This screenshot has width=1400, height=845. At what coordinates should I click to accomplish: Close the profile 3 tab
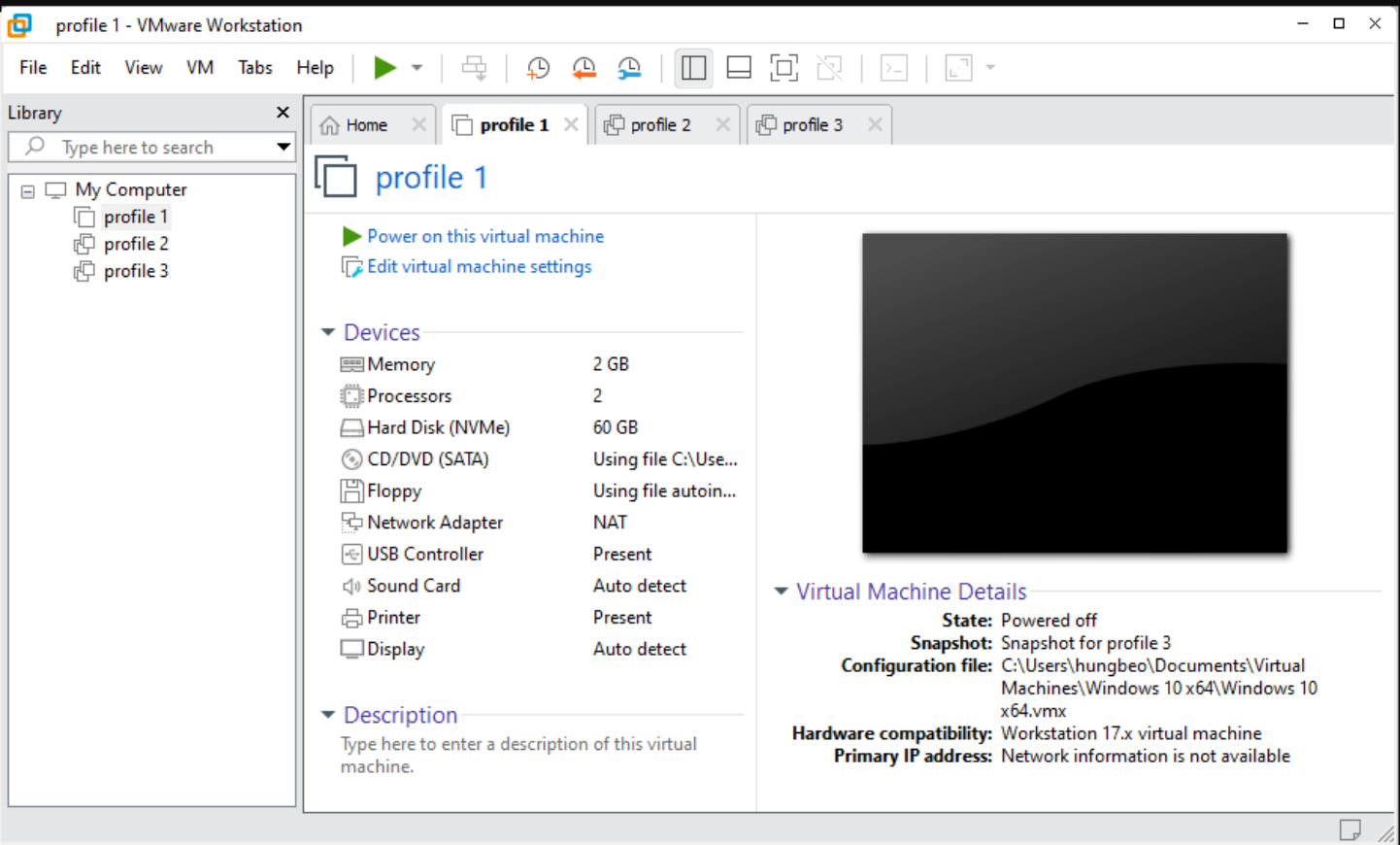875,124
